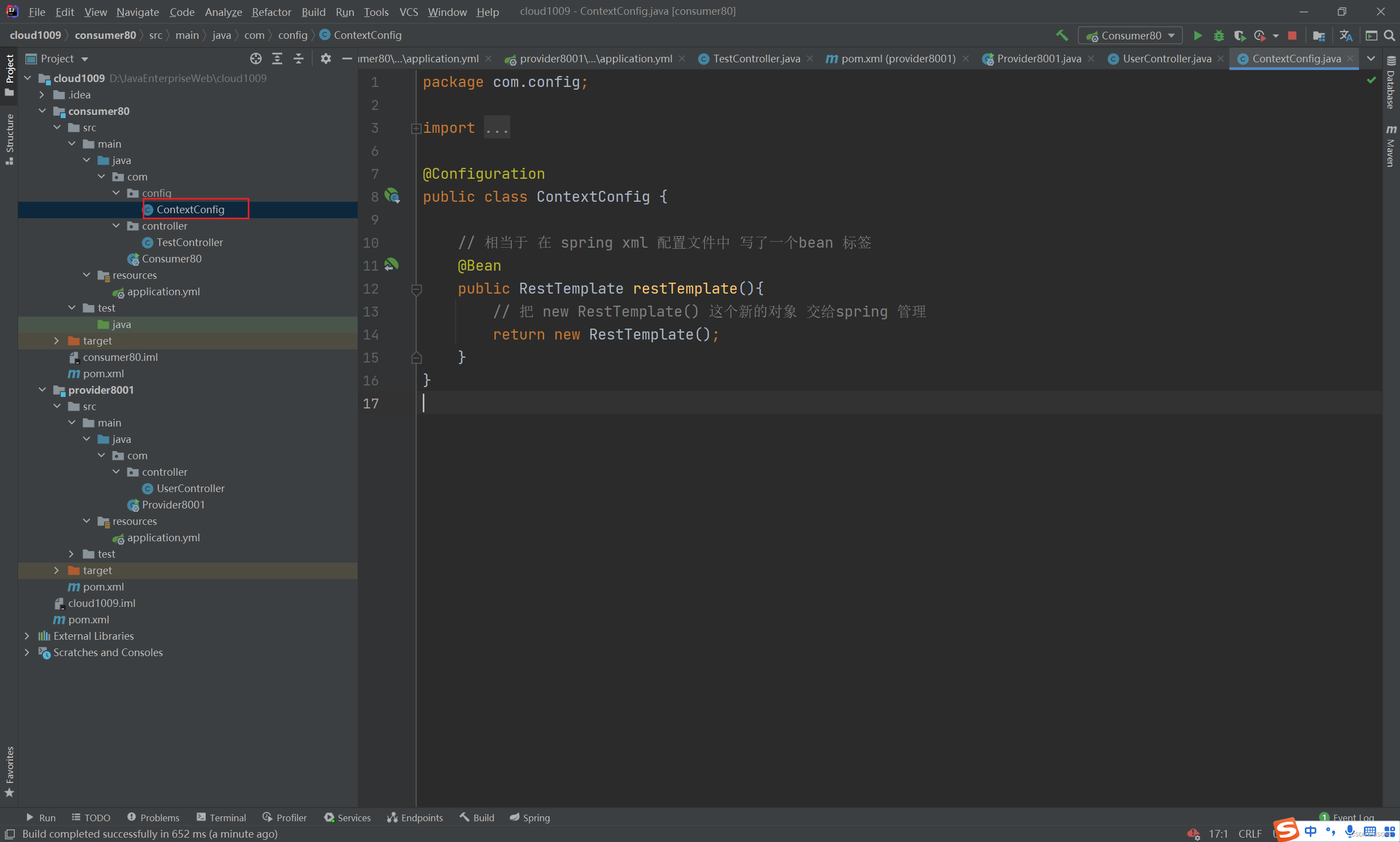Click the Run button in toolbar
Image resolution: width=1400 pixels, height=842 pixels.
1197,36
